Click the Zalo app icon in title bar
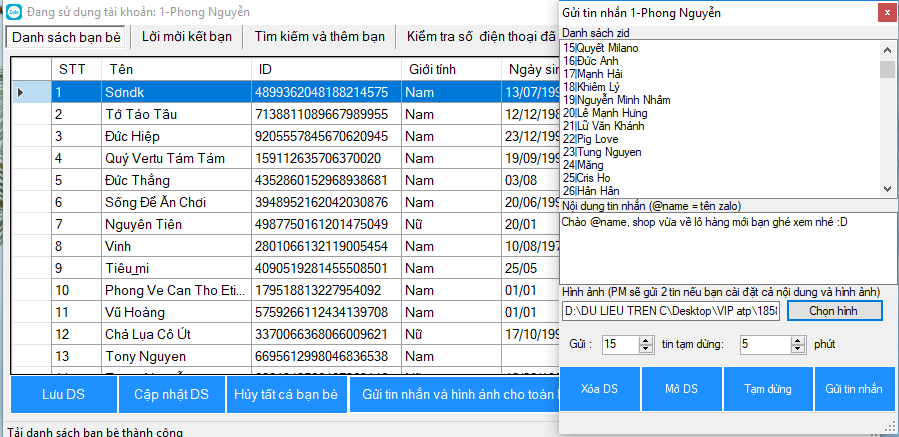This screenshot has width=899, height=437. click(x=13, y=11)
